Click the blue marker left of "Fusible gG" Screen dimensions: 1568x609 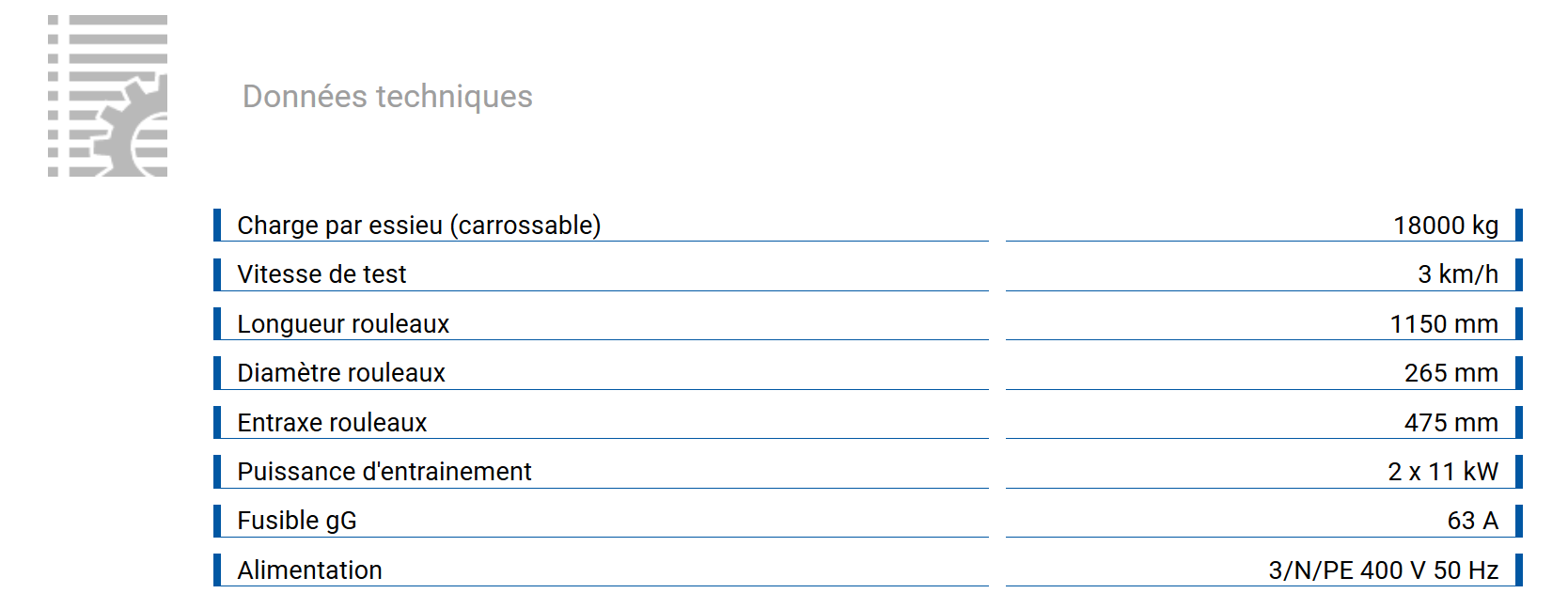click(x=217, y=521)
